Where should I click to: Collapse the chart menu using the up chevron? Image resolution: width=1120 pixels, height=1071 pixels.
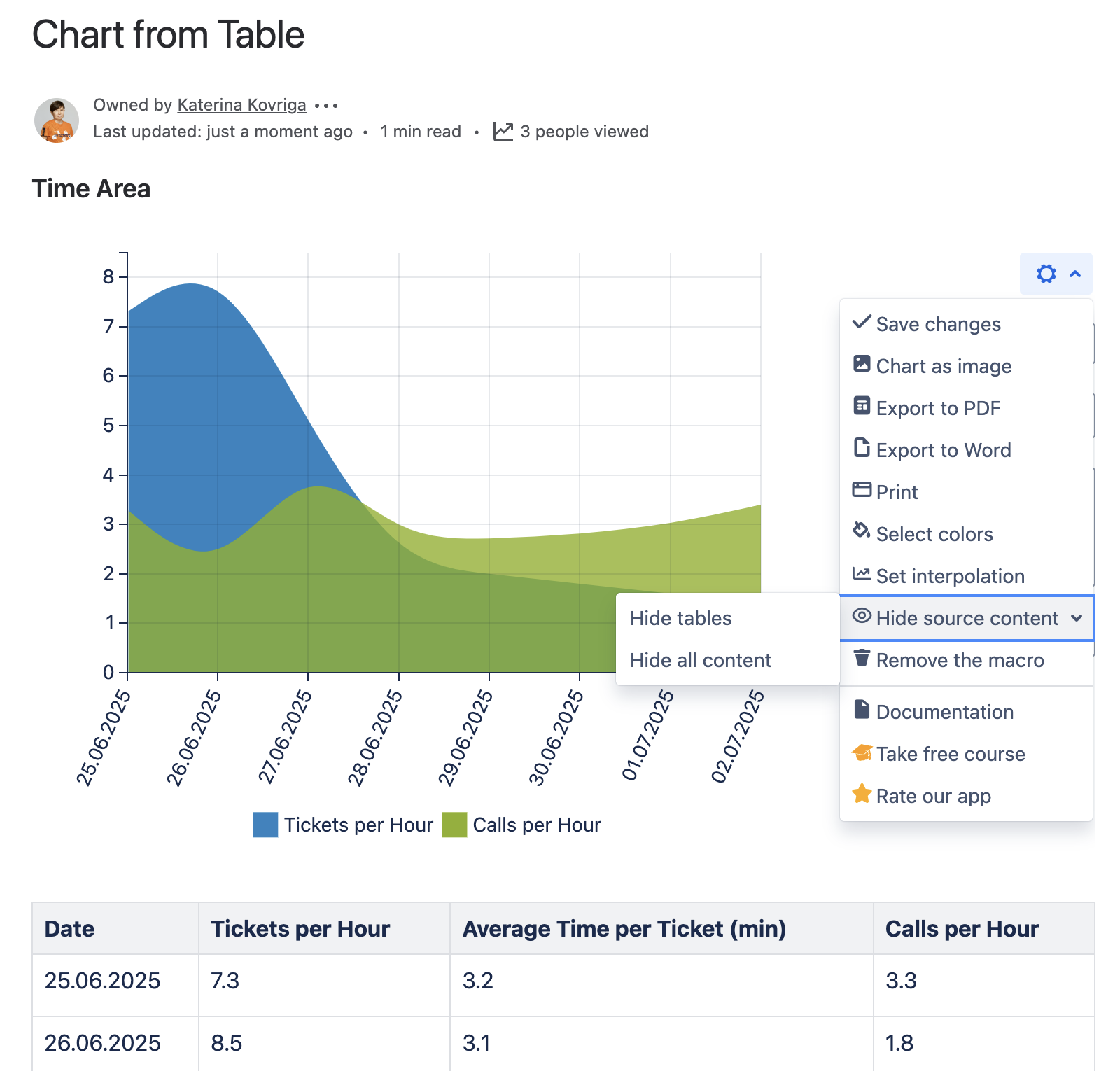tap(1075, 274)
